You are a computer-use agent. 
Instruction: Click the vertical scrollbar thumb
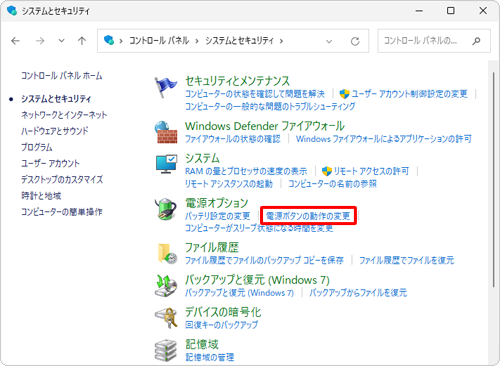pyautogui.click(x=494, y=180)
